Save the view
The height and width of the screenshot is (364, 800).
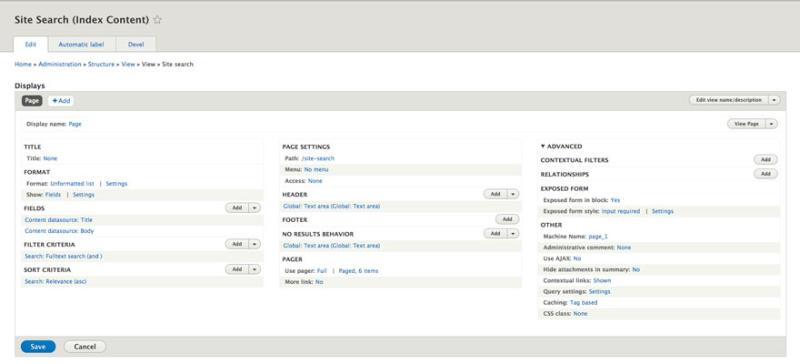(38, 347)
